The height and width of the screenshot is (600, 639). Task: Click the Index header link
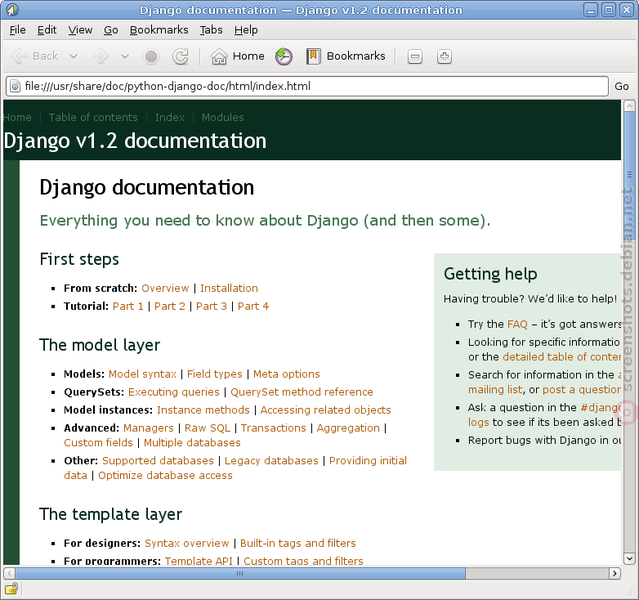pyautogui.click(x=170, y=117)
